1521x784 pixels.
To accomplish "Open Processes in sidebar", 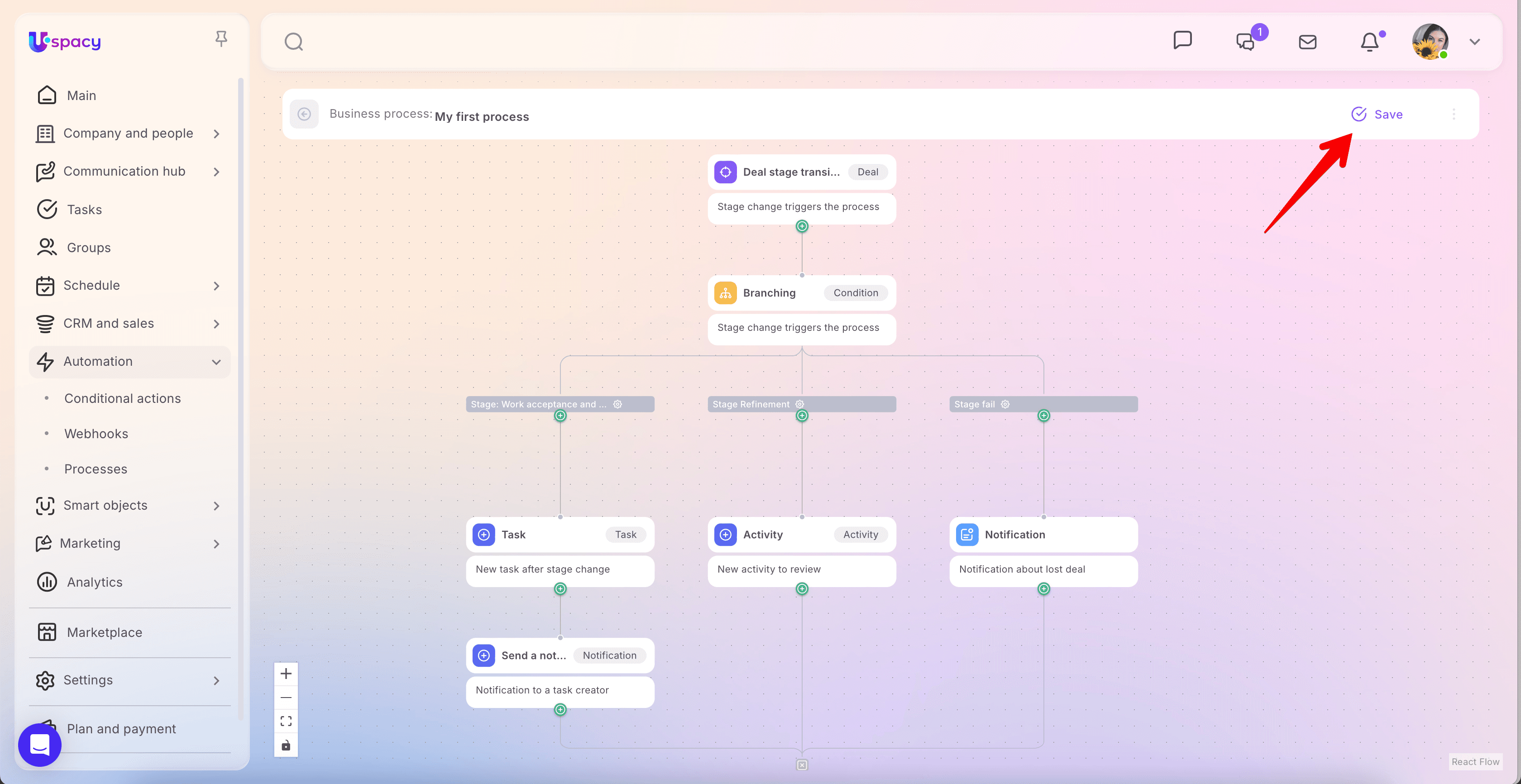I will click(x=96, y=469).
